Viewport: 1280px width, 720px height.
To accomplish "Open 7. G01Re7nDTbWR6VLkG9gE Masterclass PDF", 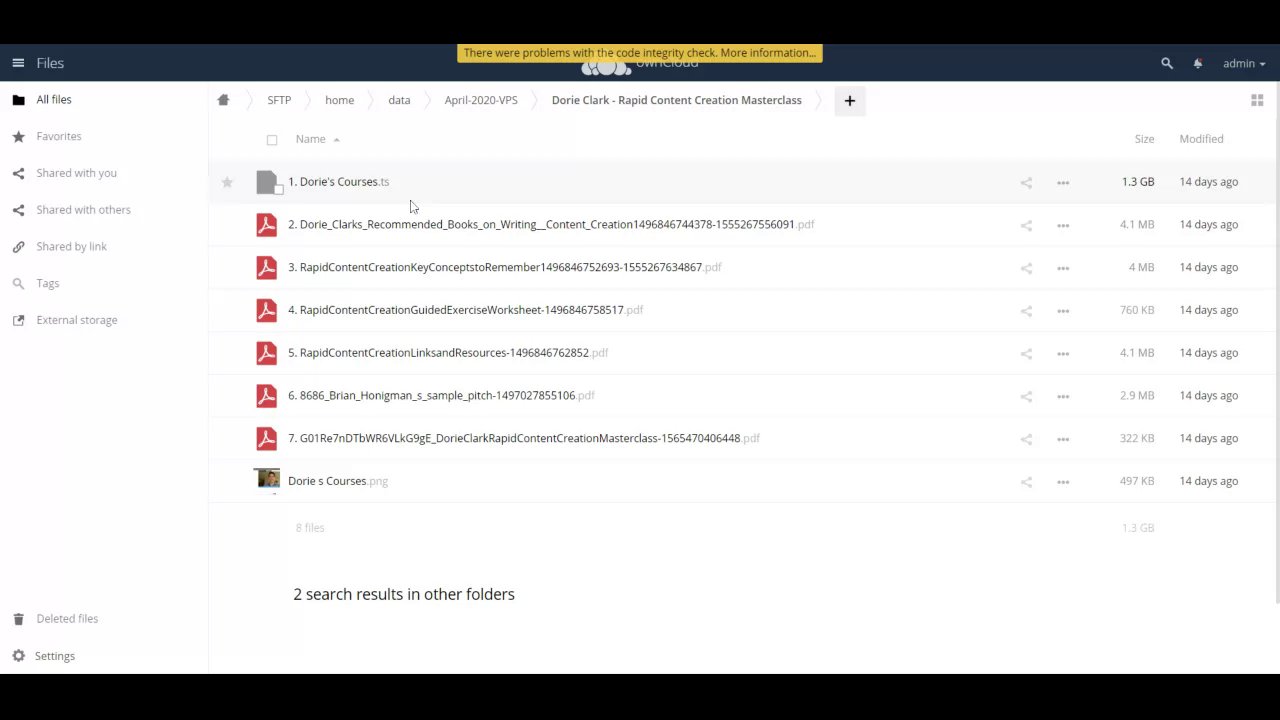I will (524, 438).
